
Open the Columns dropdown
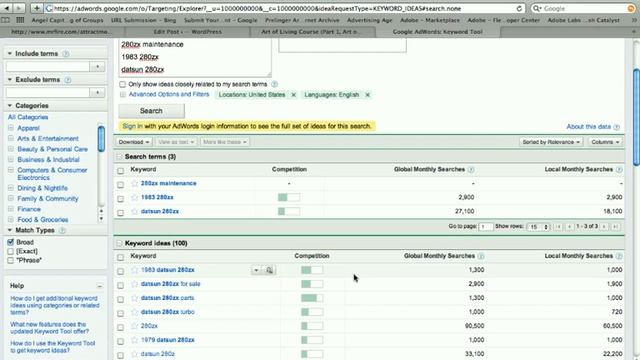605,142
